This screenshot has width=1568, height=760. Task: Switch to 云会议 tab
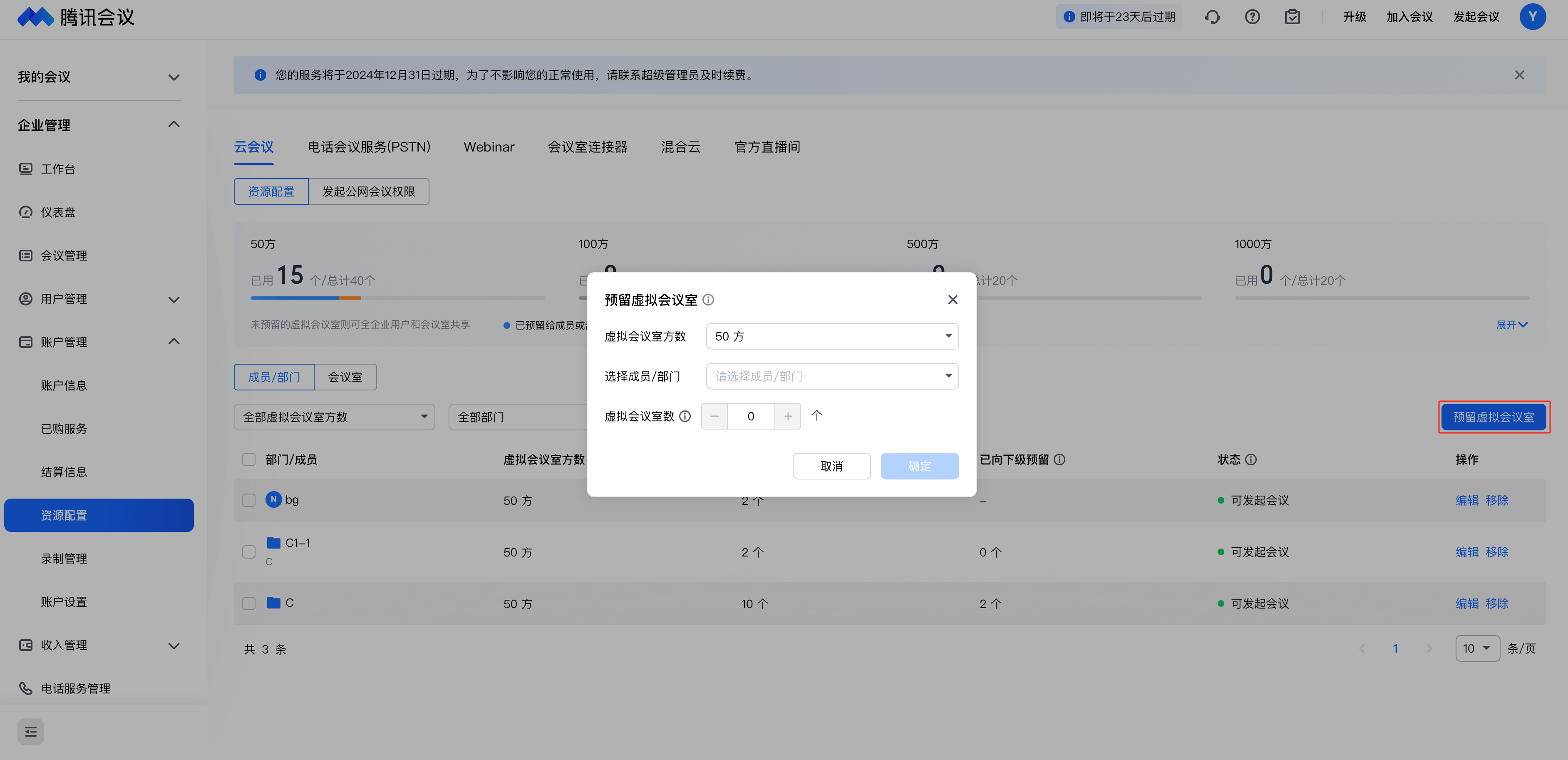[254, 147]
